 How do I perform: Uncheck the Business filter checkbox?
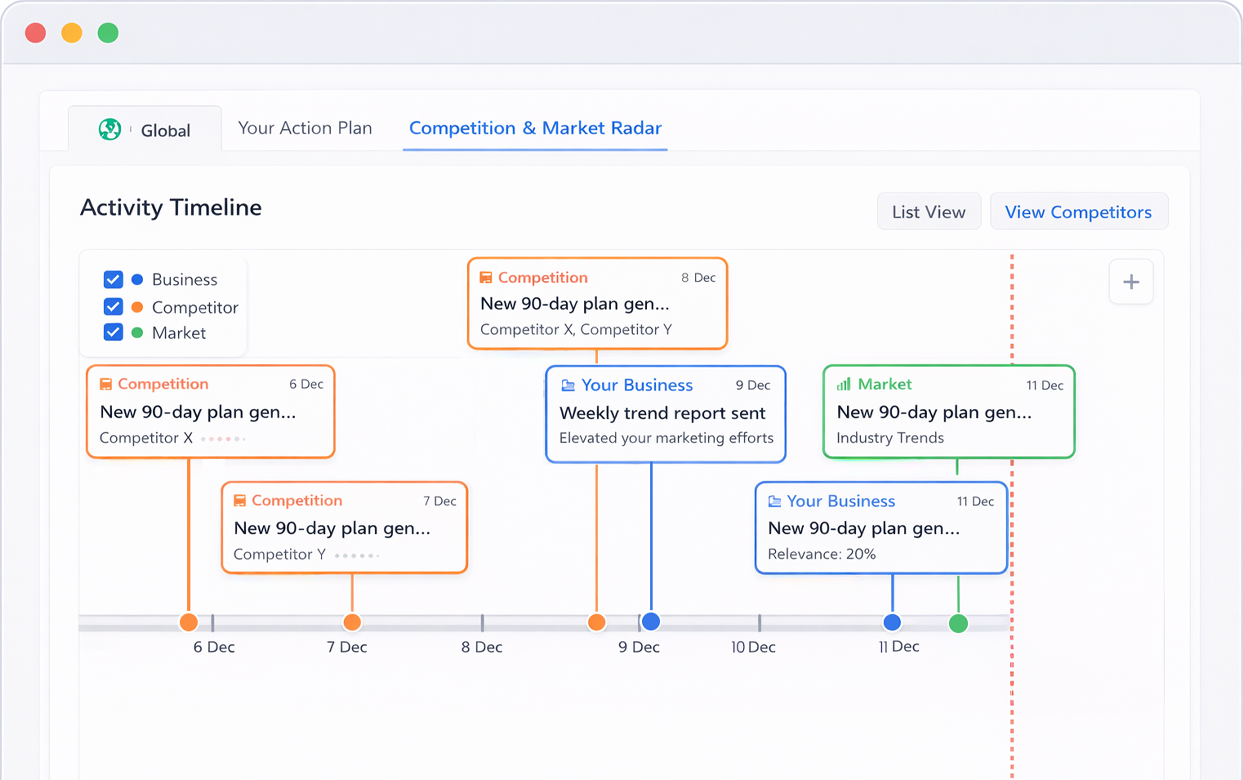pyautogui.click(x=113, y=279)
